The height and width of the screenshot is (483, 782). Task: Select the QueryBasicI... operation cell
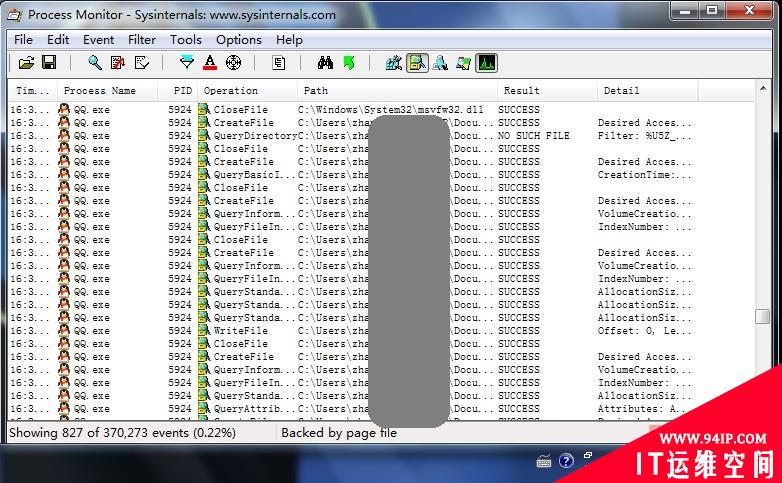point(254,175)
